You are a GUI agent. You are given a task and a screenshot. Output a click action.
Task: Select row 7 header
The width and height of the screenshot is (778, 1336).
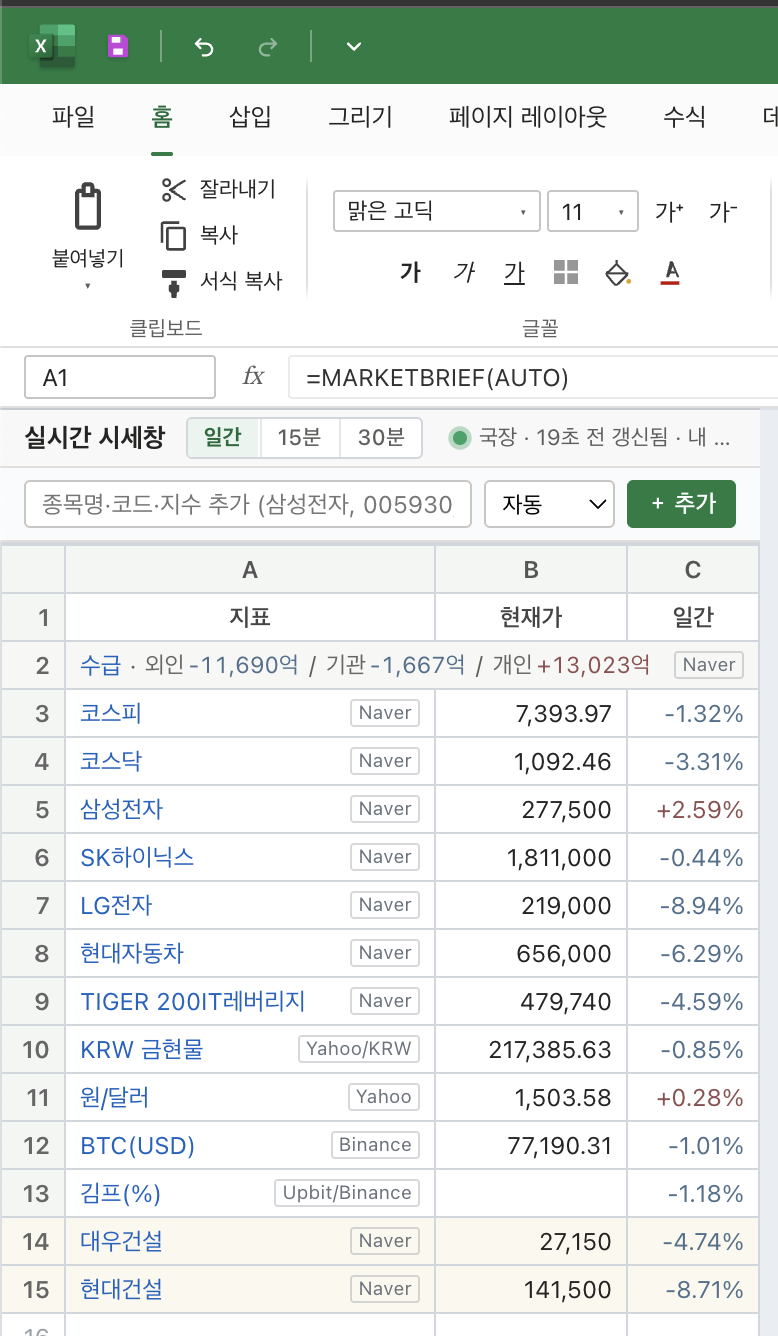33,906
